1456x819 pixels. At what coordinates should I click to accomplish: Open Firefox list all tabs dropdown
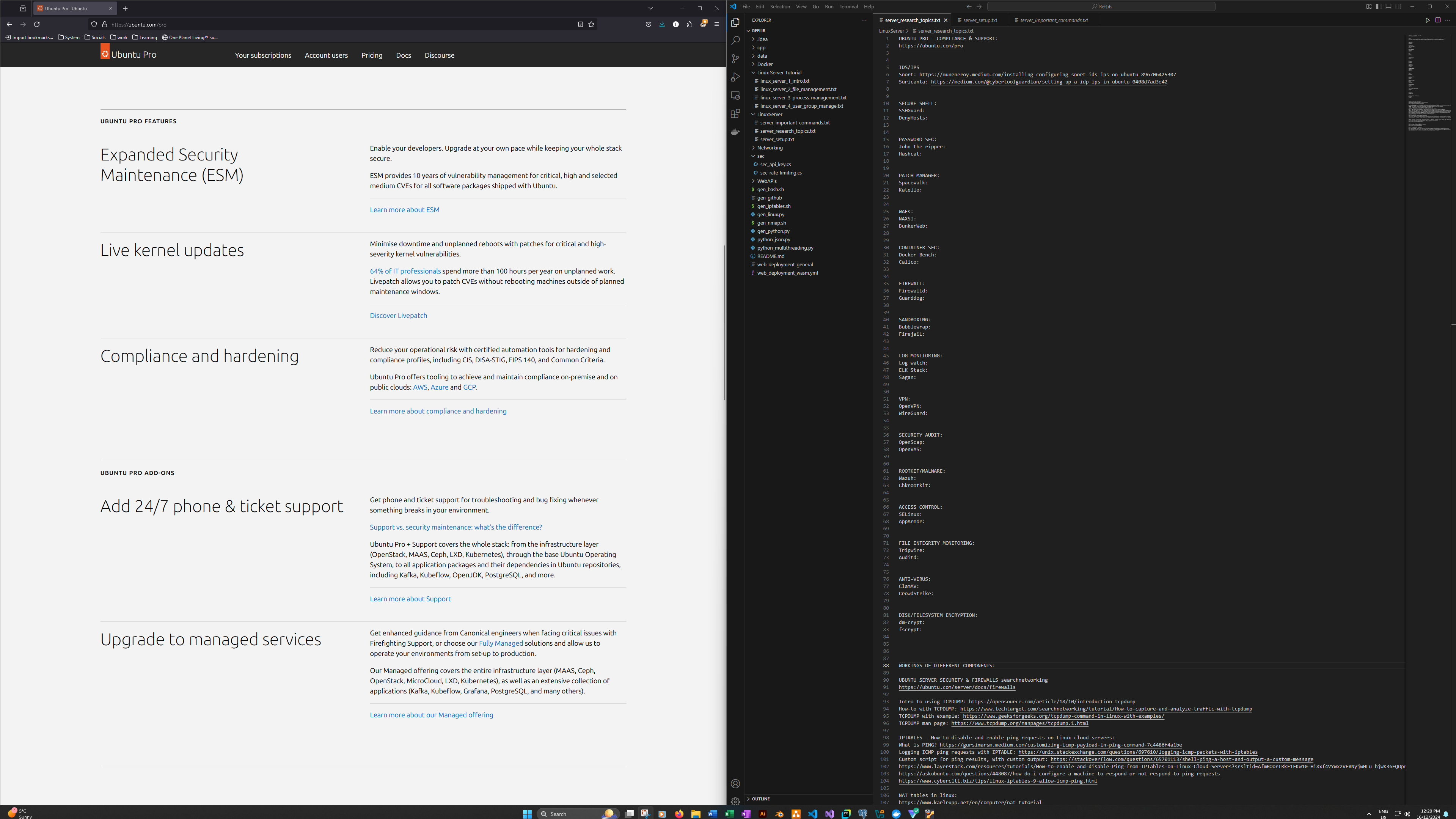(x=650, y=8)
